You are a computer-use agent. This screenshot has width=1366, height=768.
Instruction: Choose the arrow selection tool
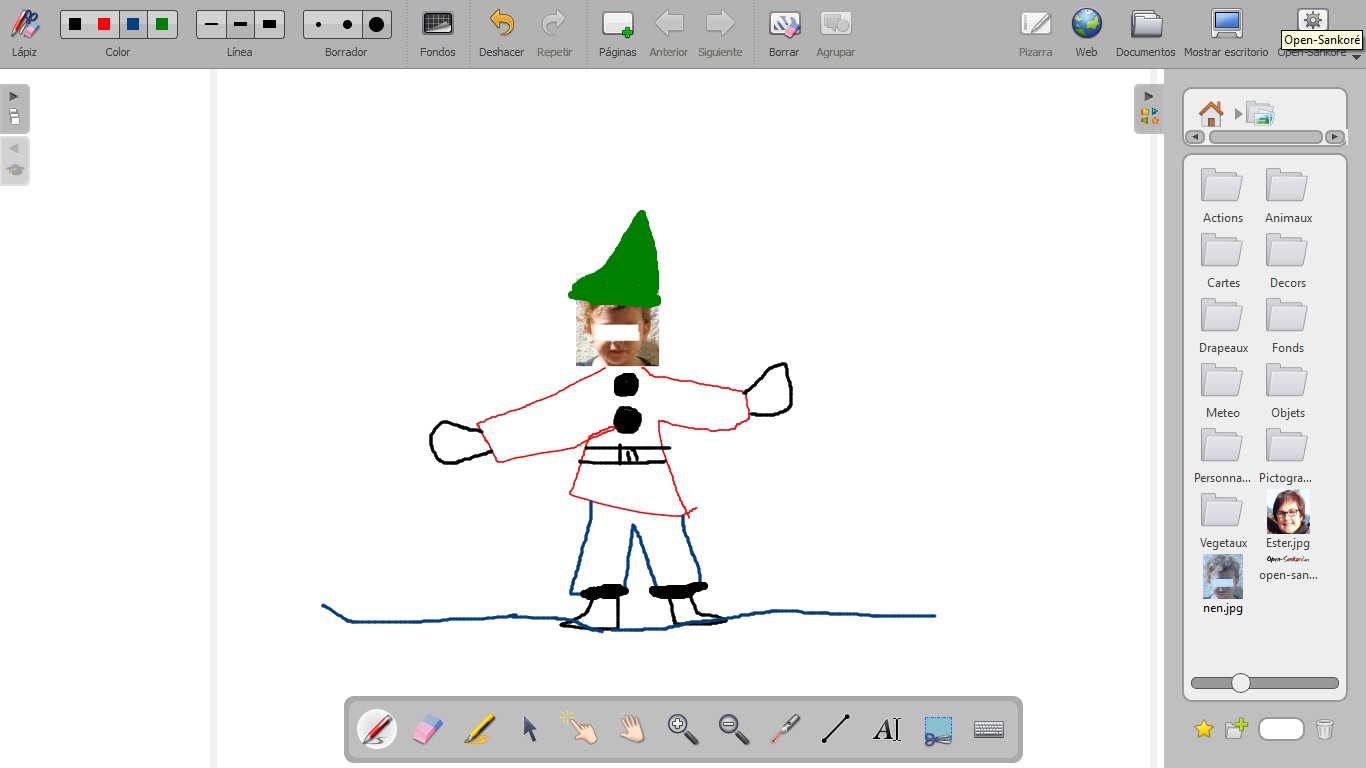(530, 729)
